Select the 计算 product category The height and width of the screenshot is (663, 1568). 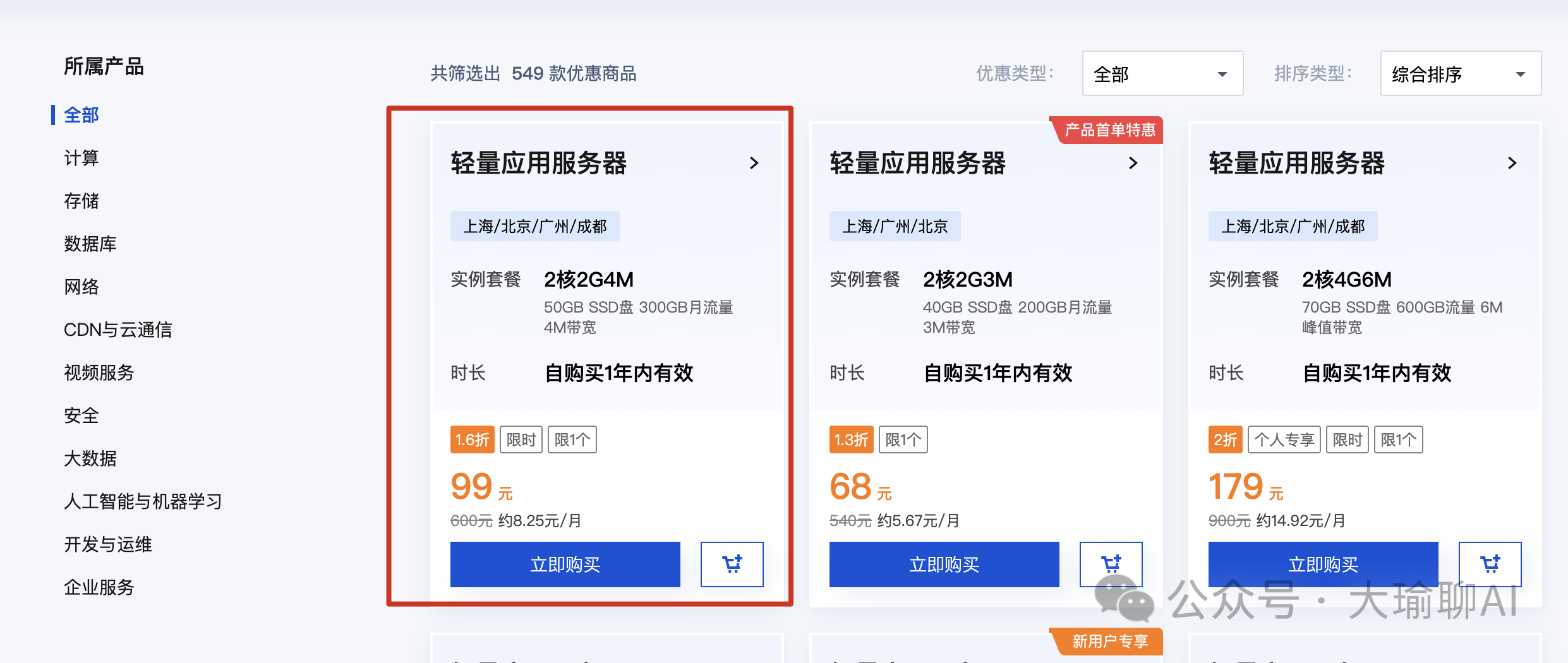click(81, 158)
